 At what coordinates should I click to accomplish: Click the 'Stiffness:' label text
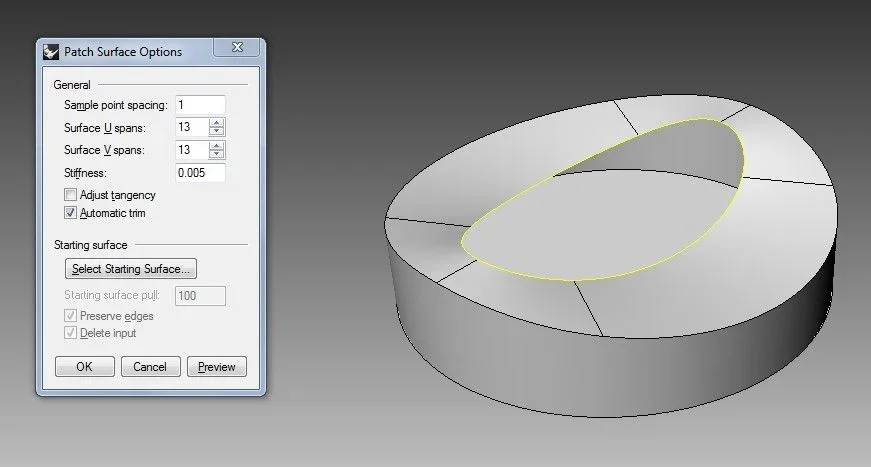click(x=85, y=173)
